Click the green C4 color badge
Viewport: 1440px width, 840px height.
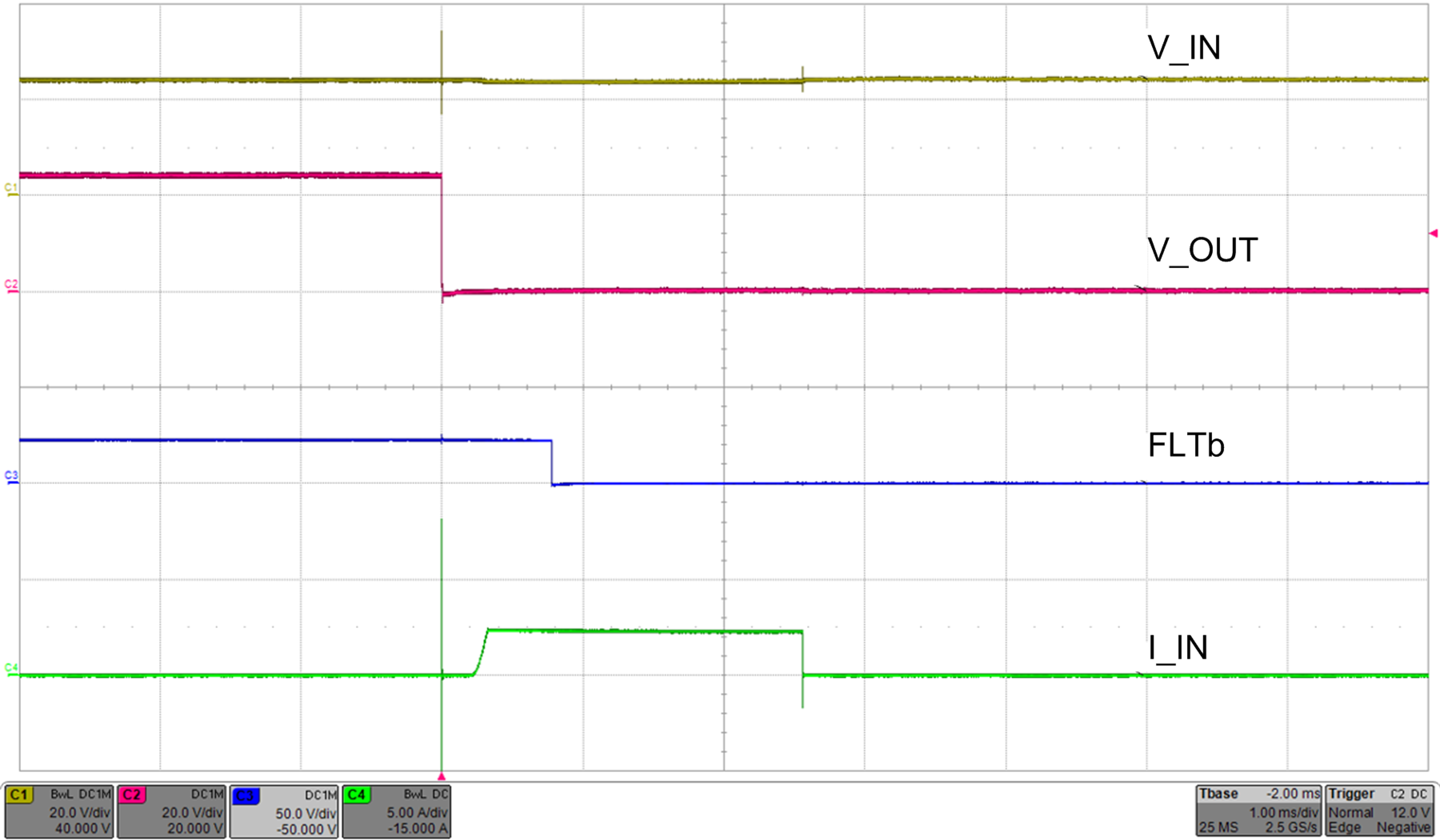(357, 795)
